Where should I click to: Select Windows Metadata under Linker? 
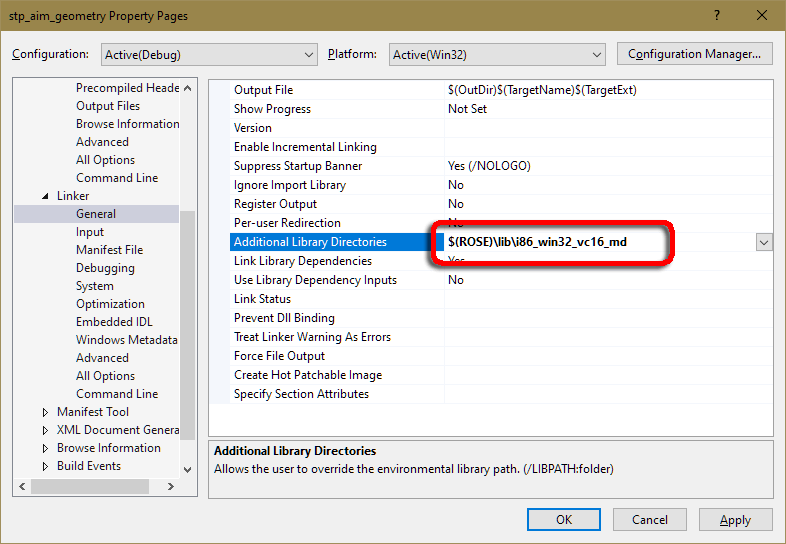coord(127,340)
